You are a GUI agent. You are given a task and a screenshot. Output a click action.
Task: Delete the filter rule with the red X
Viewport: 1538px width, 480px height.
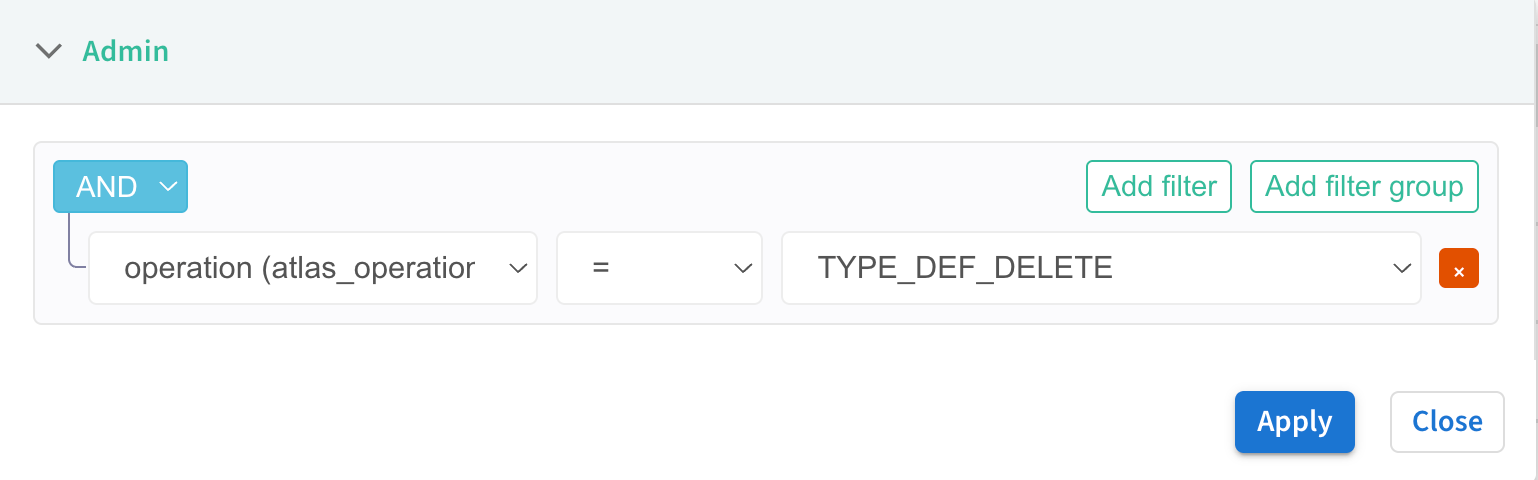click(1459, 269)
